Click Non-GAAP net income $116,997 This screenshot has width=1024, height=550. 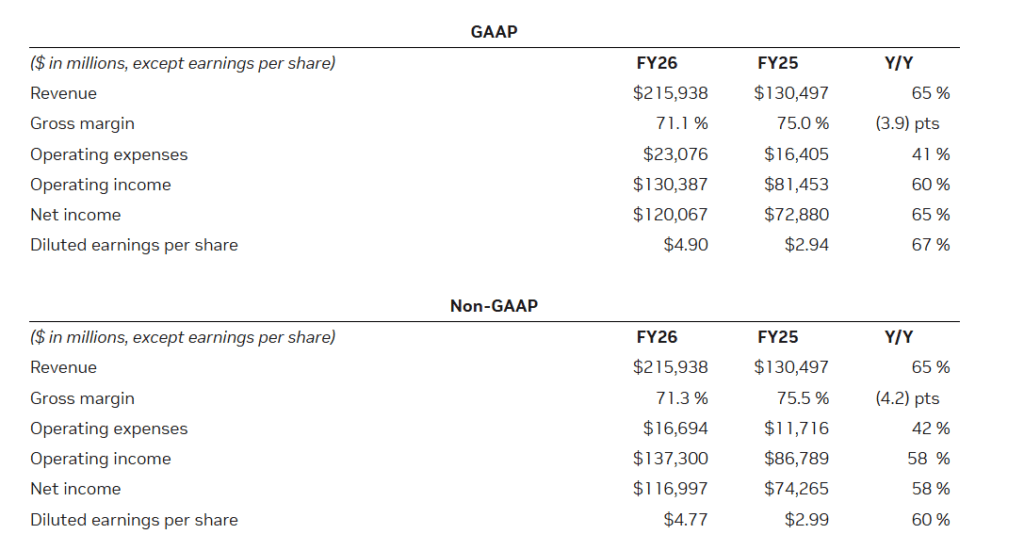(x=670, y=489)
